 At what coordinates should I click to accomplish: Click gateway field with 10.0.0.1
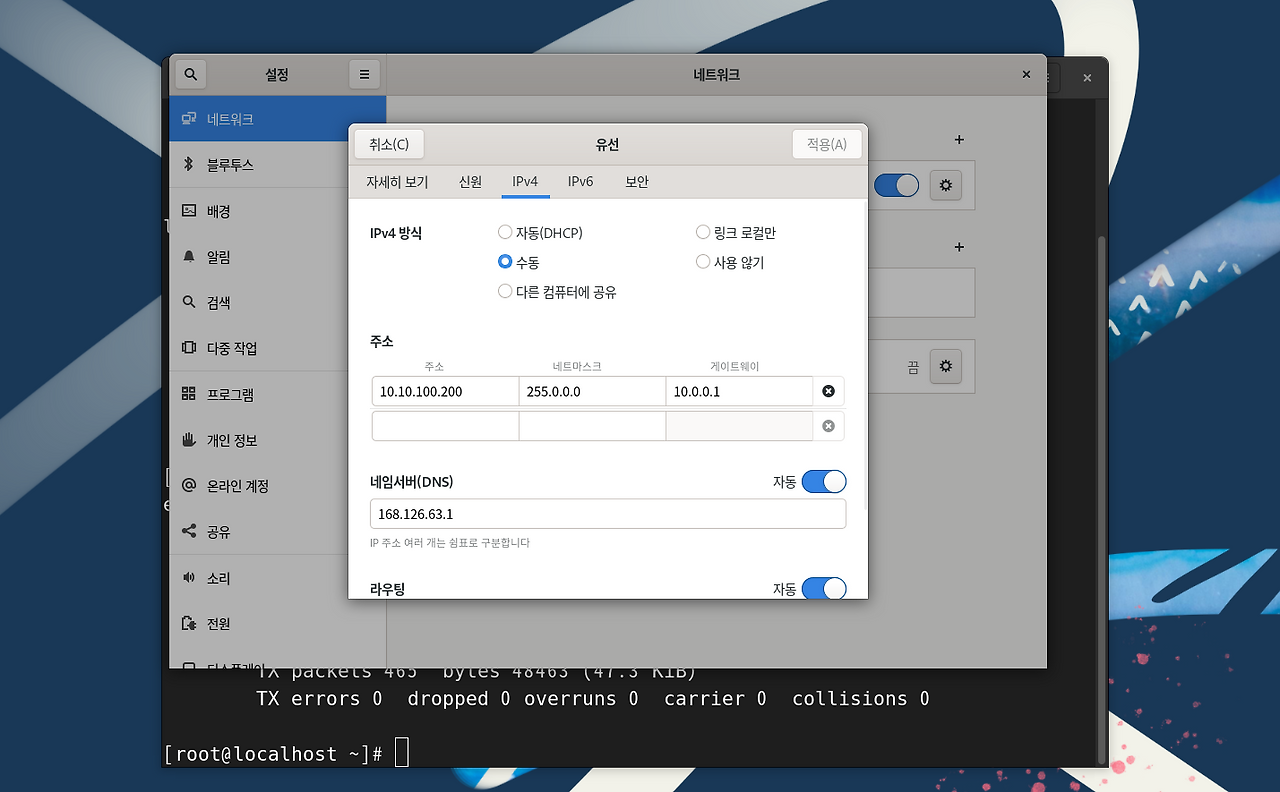tap(739, 391)
